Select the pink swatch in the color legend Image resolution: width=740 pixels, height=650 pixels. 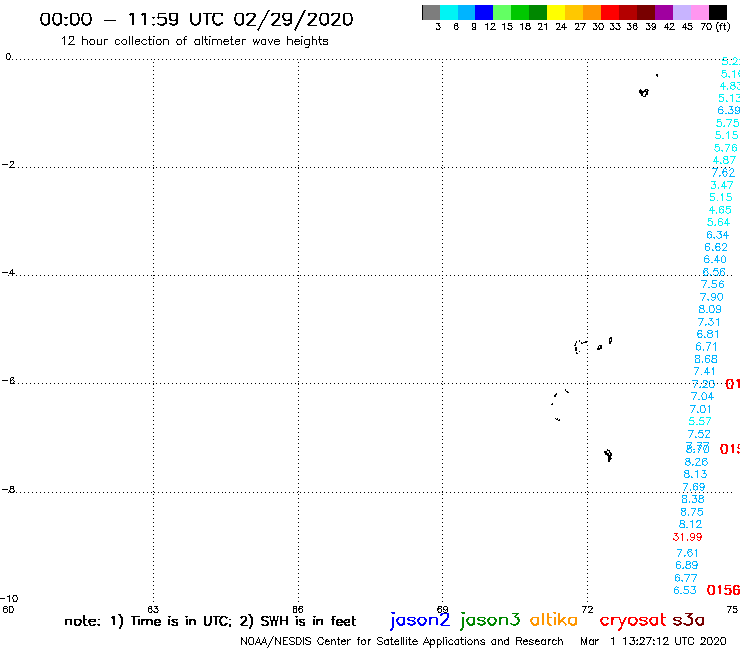pos(699,12)
